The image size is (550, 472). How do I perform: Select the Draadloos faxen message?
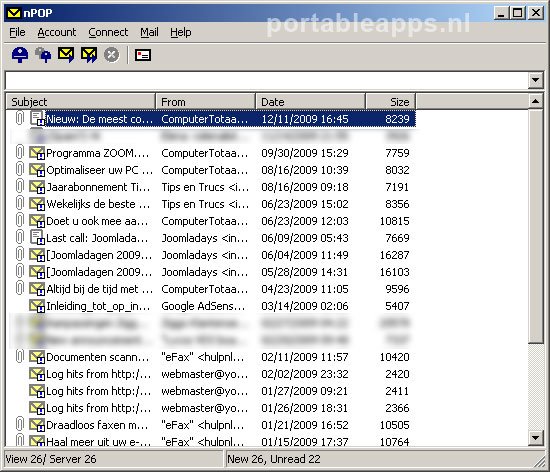[210, 425]
